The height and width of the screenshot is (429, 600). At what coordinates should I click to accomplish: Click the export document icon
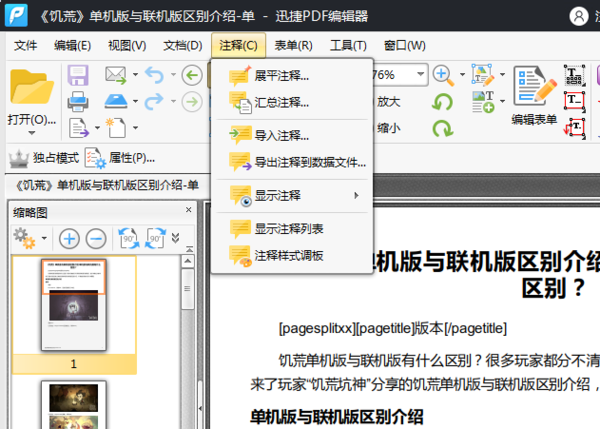click(79, 128)
